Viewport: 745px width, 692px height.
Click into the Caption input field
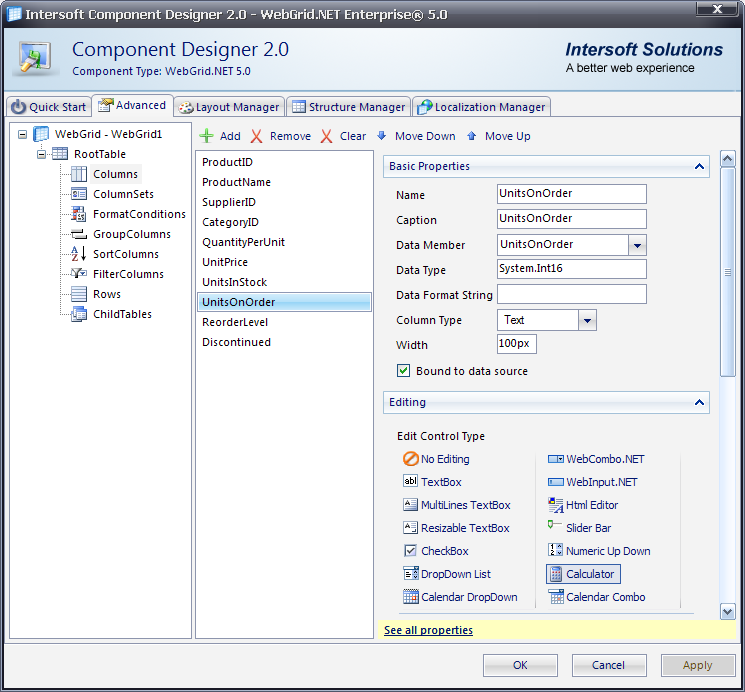[572, 219]
